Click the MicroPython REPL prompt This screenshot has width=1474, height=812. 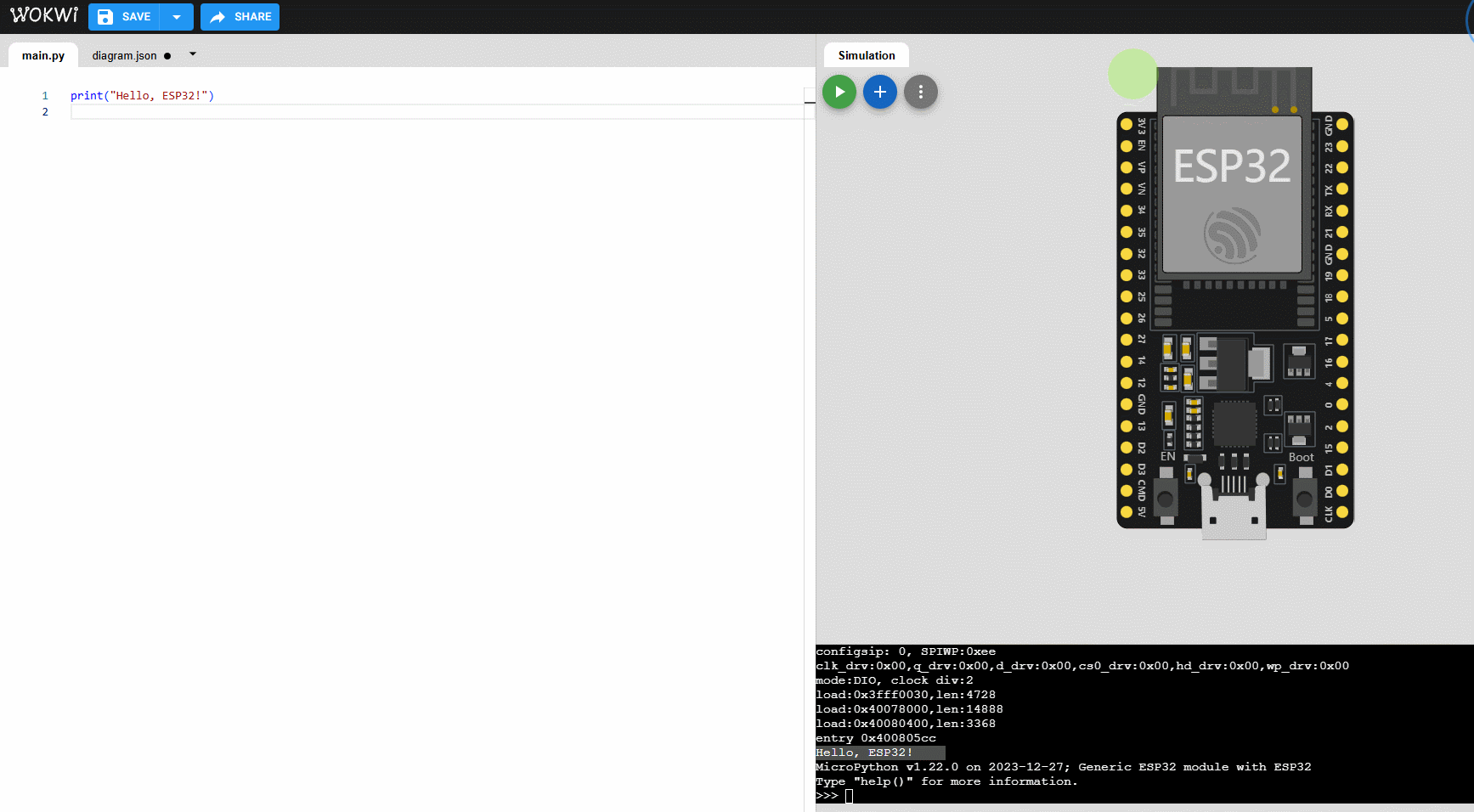click(x=827, y=796)
